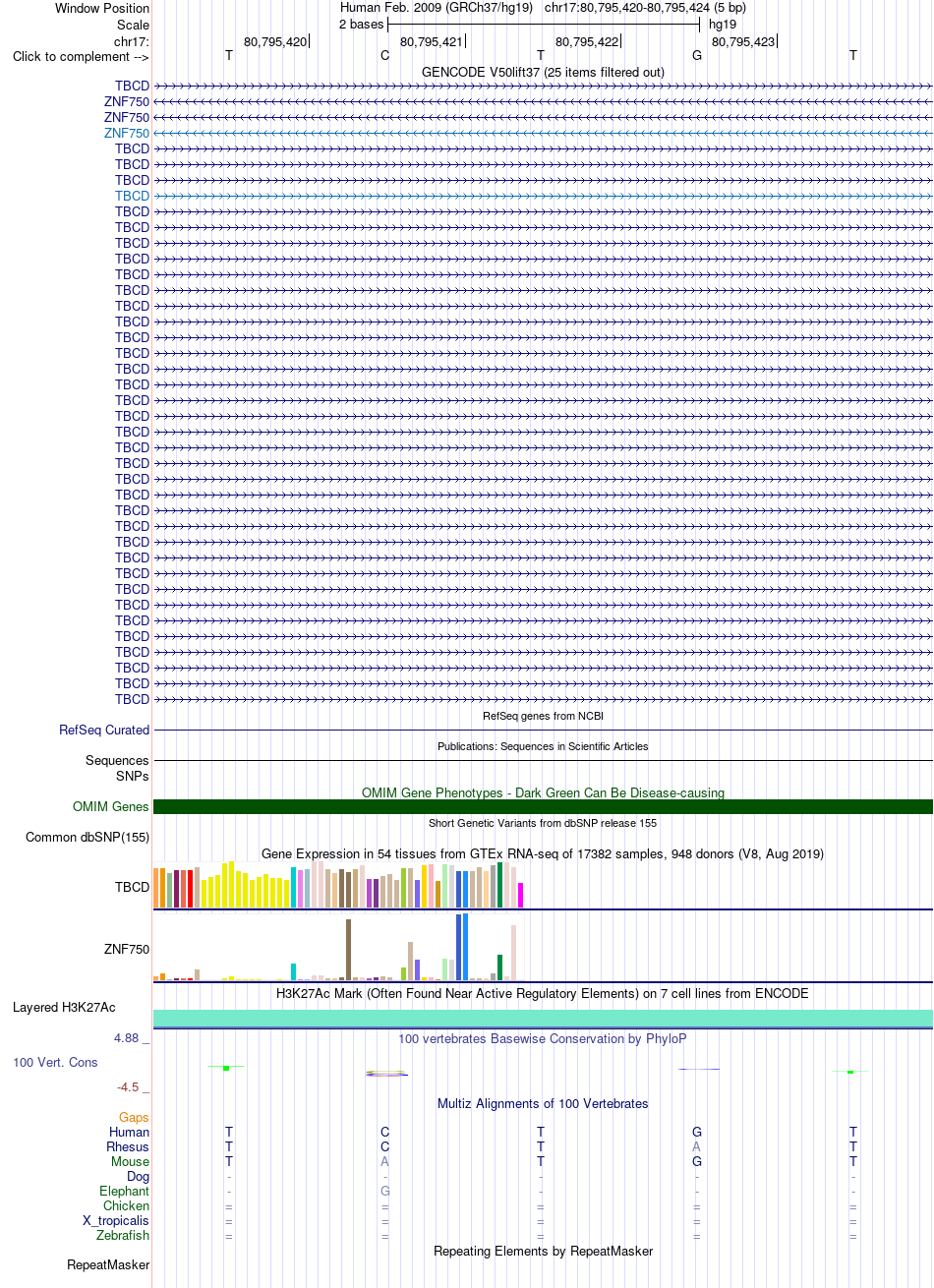Click the 'hg19' text beside the scale bar
The height and width of the screenshot is (1288, 934).
point(723,24)
